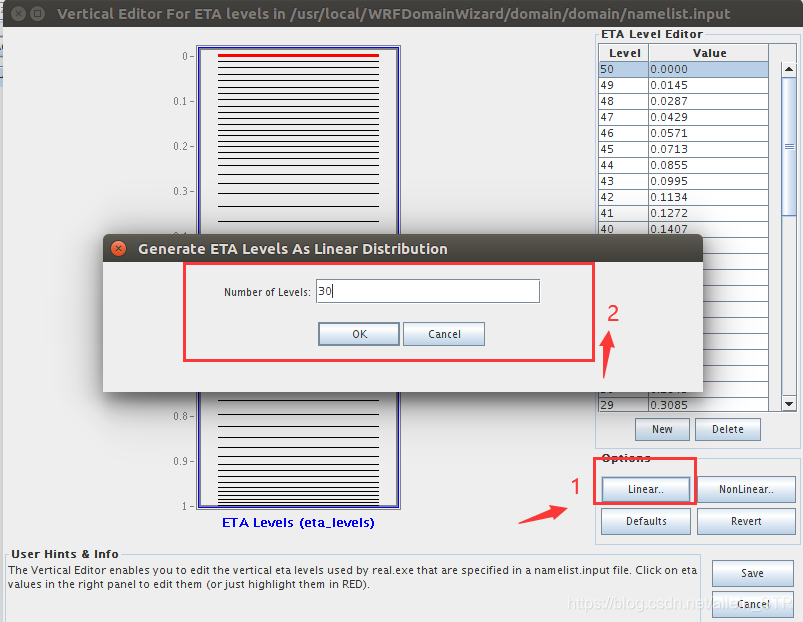The width and height of the screenshot is (803, 622).
Task: Close the Vertical Editor window
Action: click(18, 14)
